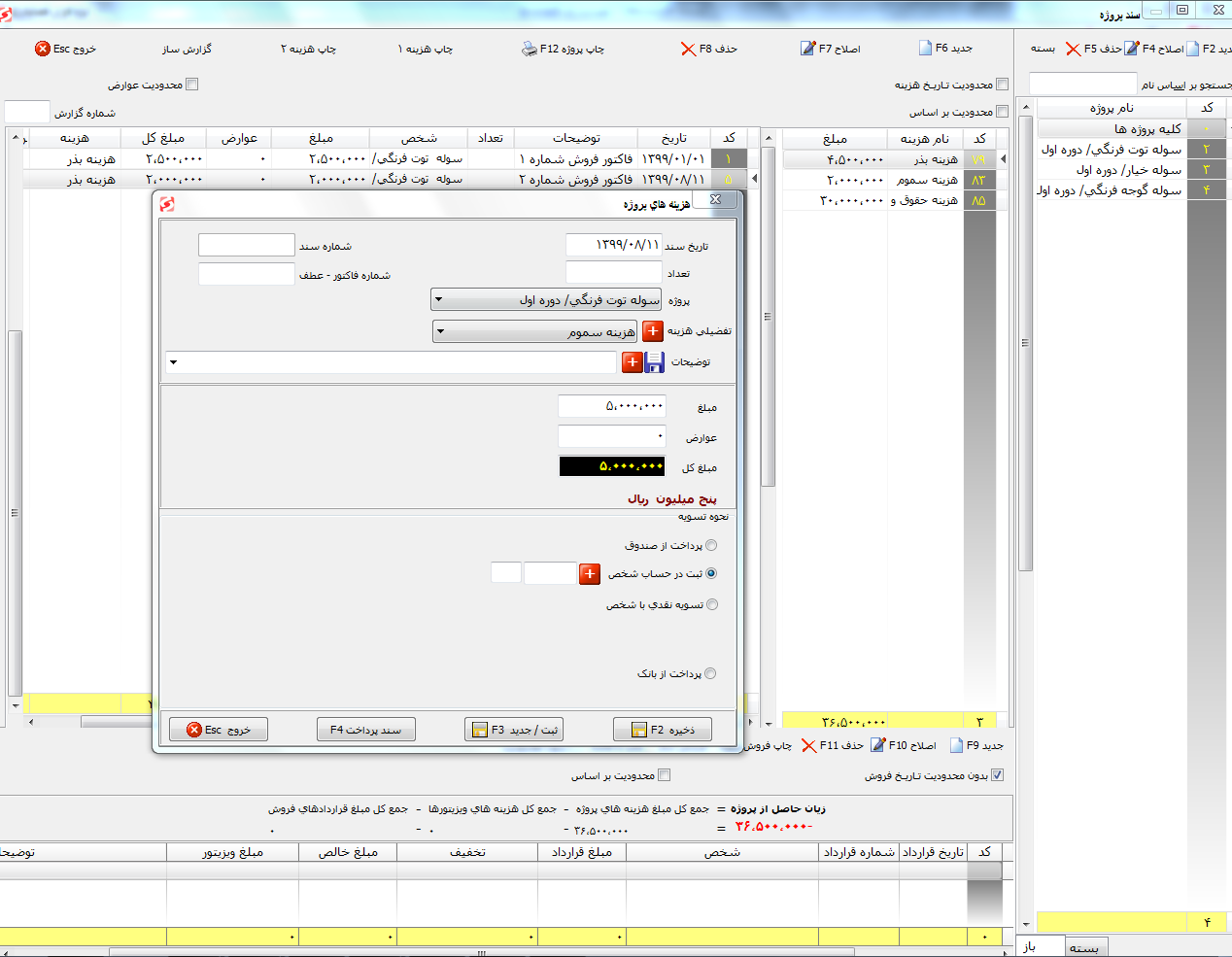
Task: Click the F7 اصلاح edit toolbar icon
Action: (x=807, y=49)
